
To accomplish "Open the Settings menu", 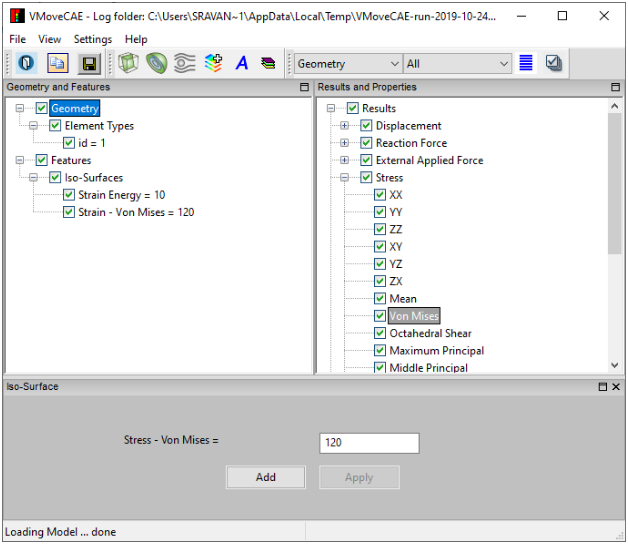I will pos(93,39).
